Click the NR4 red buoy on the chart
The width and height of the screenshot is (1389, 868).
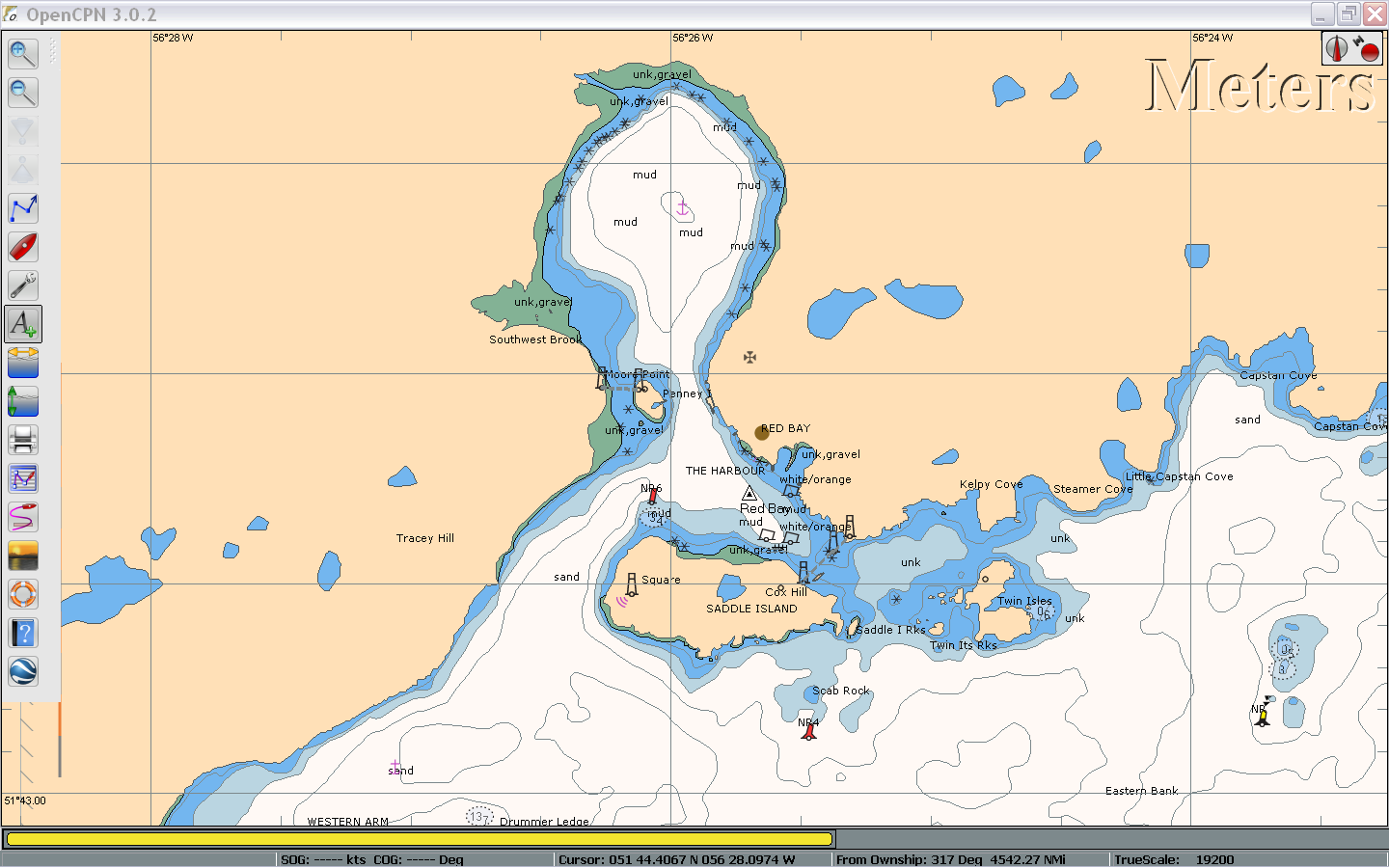tap(809, 732)
